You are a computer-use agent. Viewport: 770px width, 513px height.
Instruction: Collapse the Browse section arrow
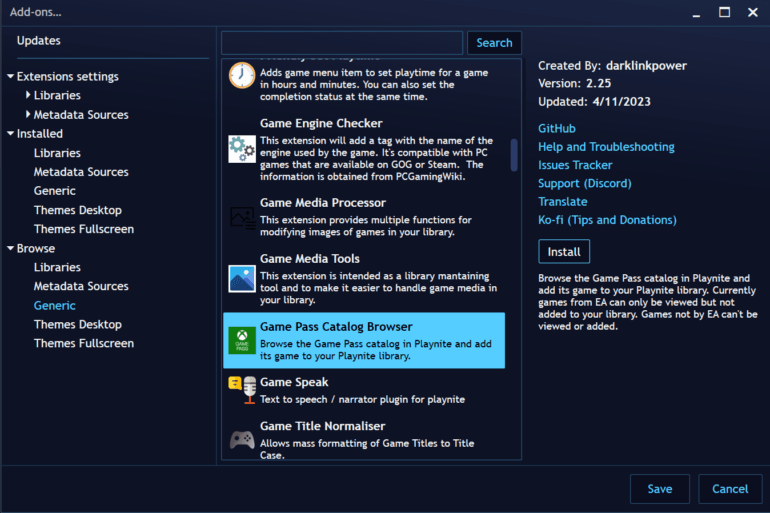tap(10, 248)
